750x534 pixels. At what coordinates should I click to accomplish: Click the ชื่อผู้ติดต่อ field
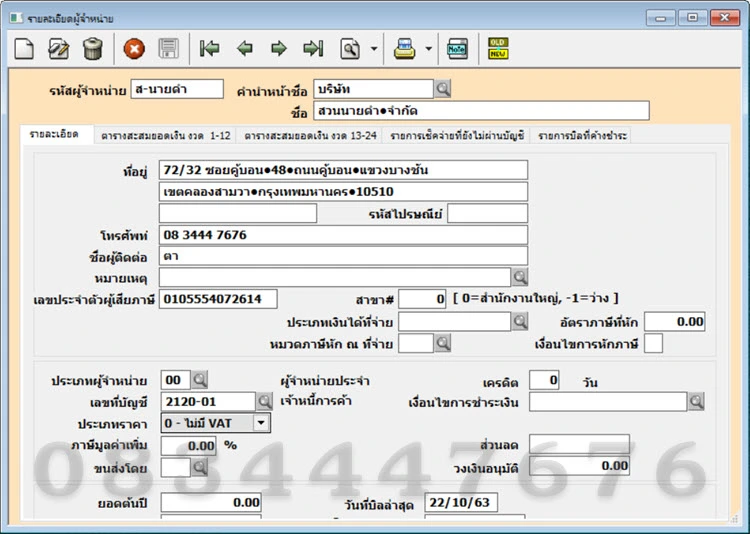tap(343, 256)
